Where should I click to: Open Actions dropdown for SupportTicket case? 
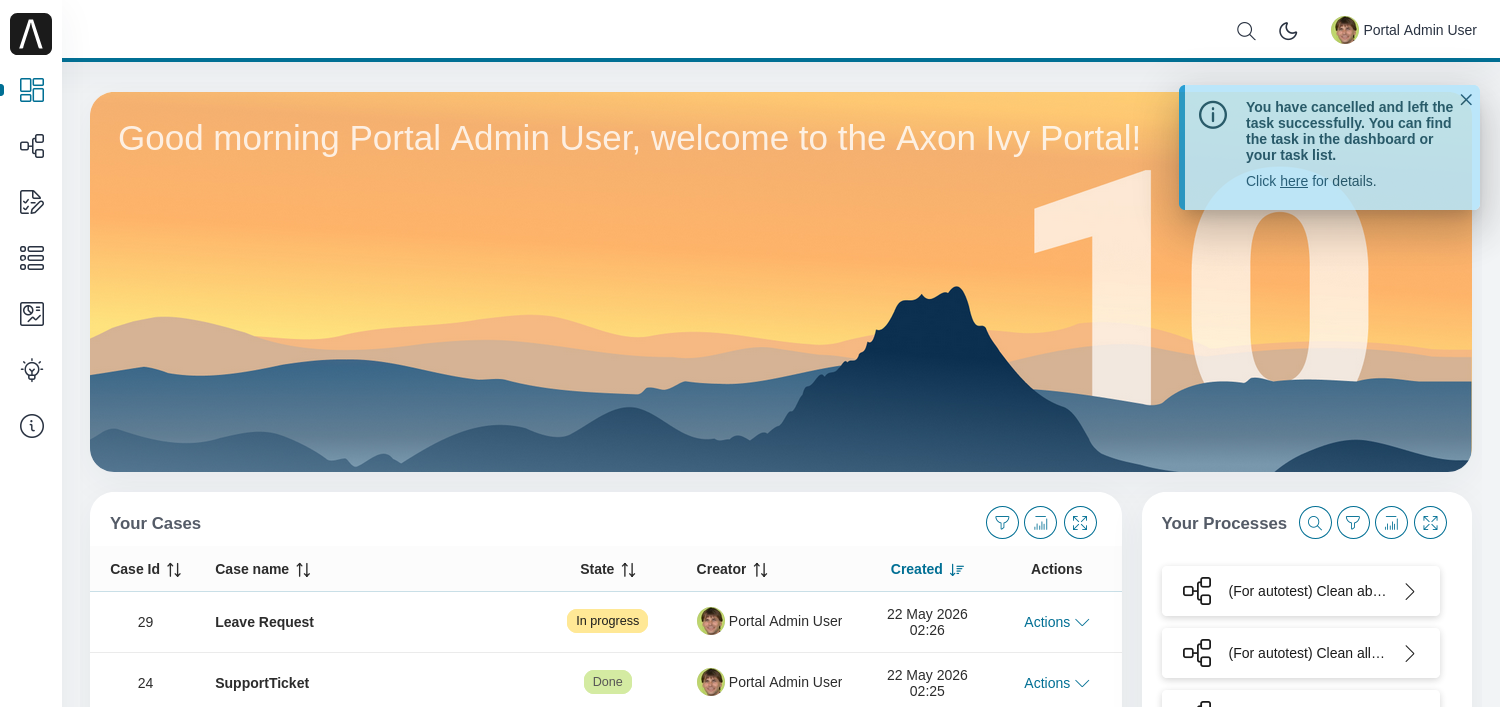[x=1056, y=683]
